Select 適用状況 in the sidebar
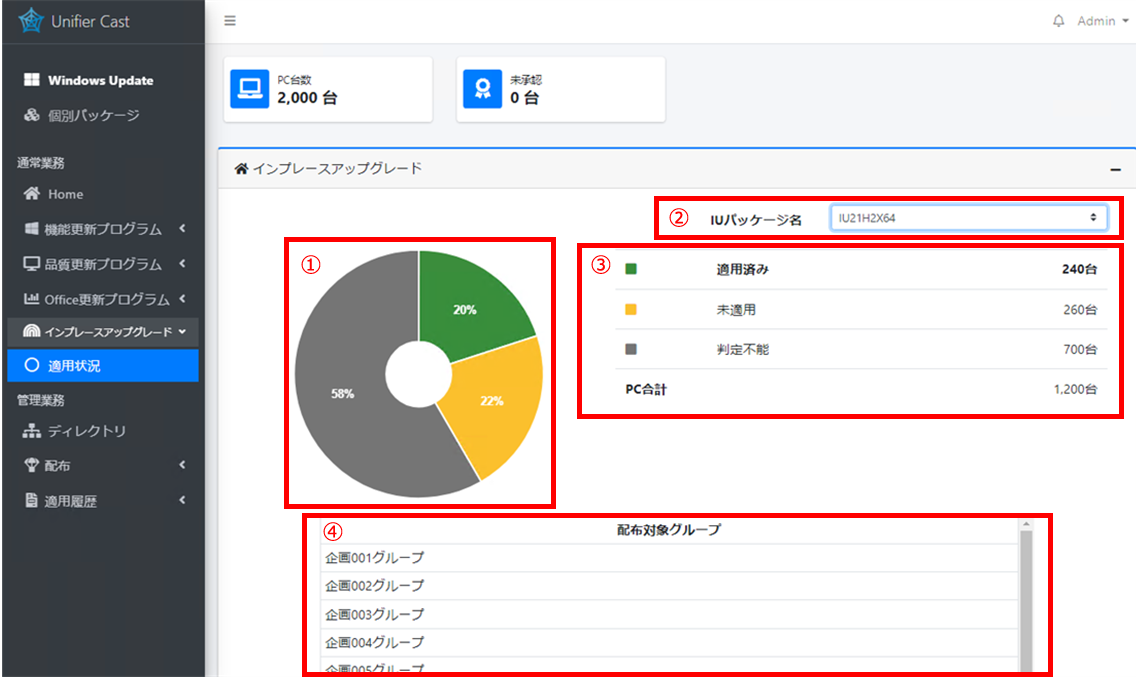This screenshot has height=677, width=1136. point(74,366)
